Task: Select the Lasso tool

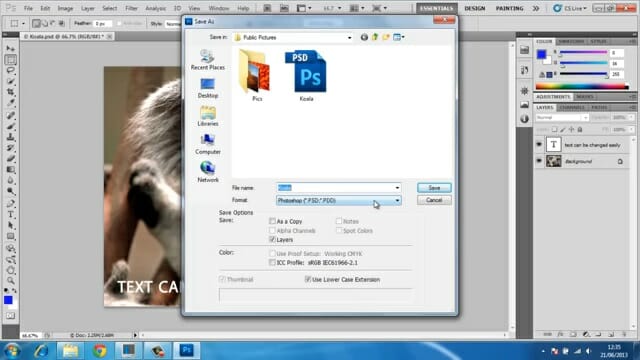Action: pos(10,71)
